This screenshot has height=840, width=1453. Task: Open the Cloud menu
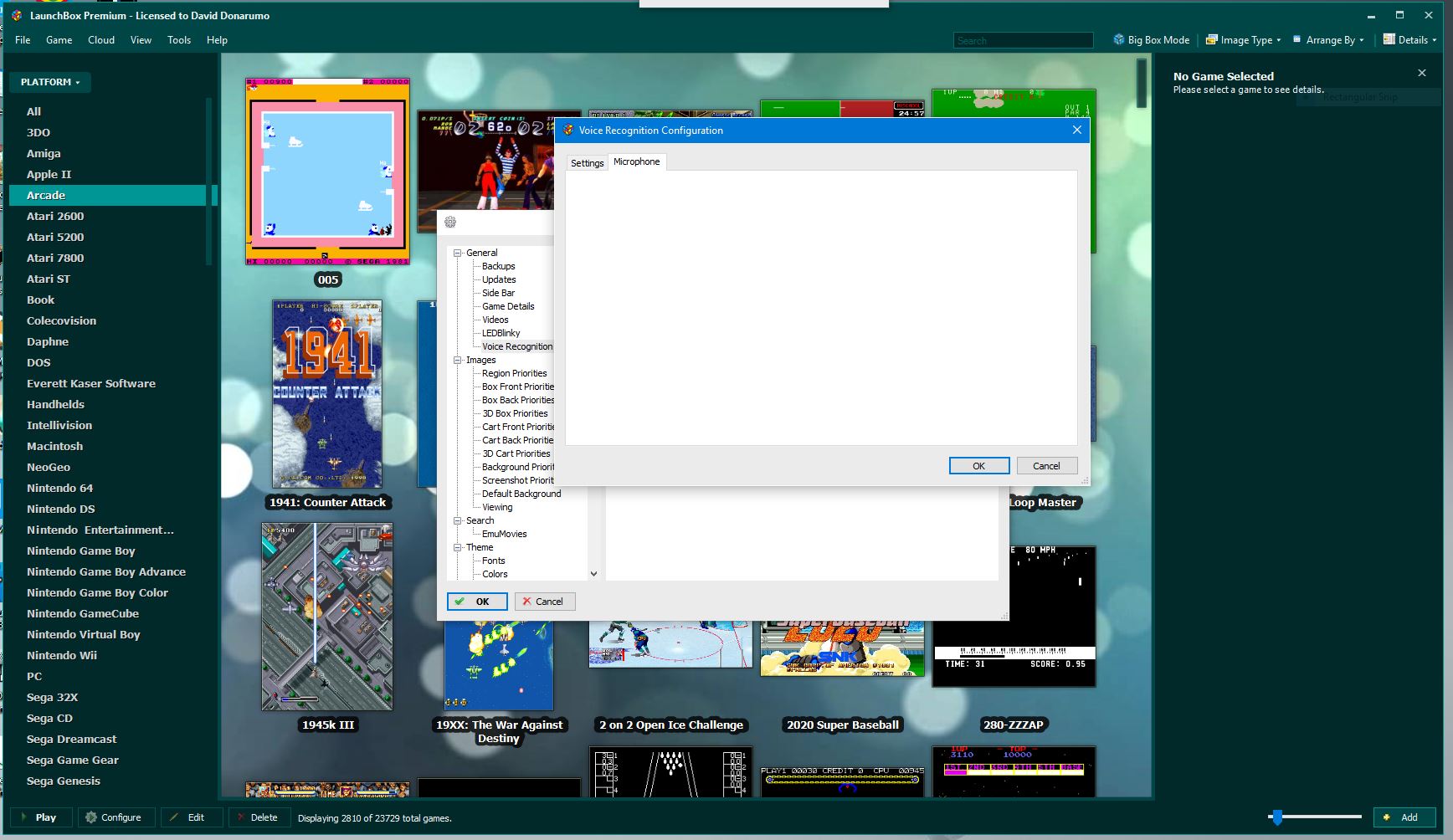click(x=101, y=40)
